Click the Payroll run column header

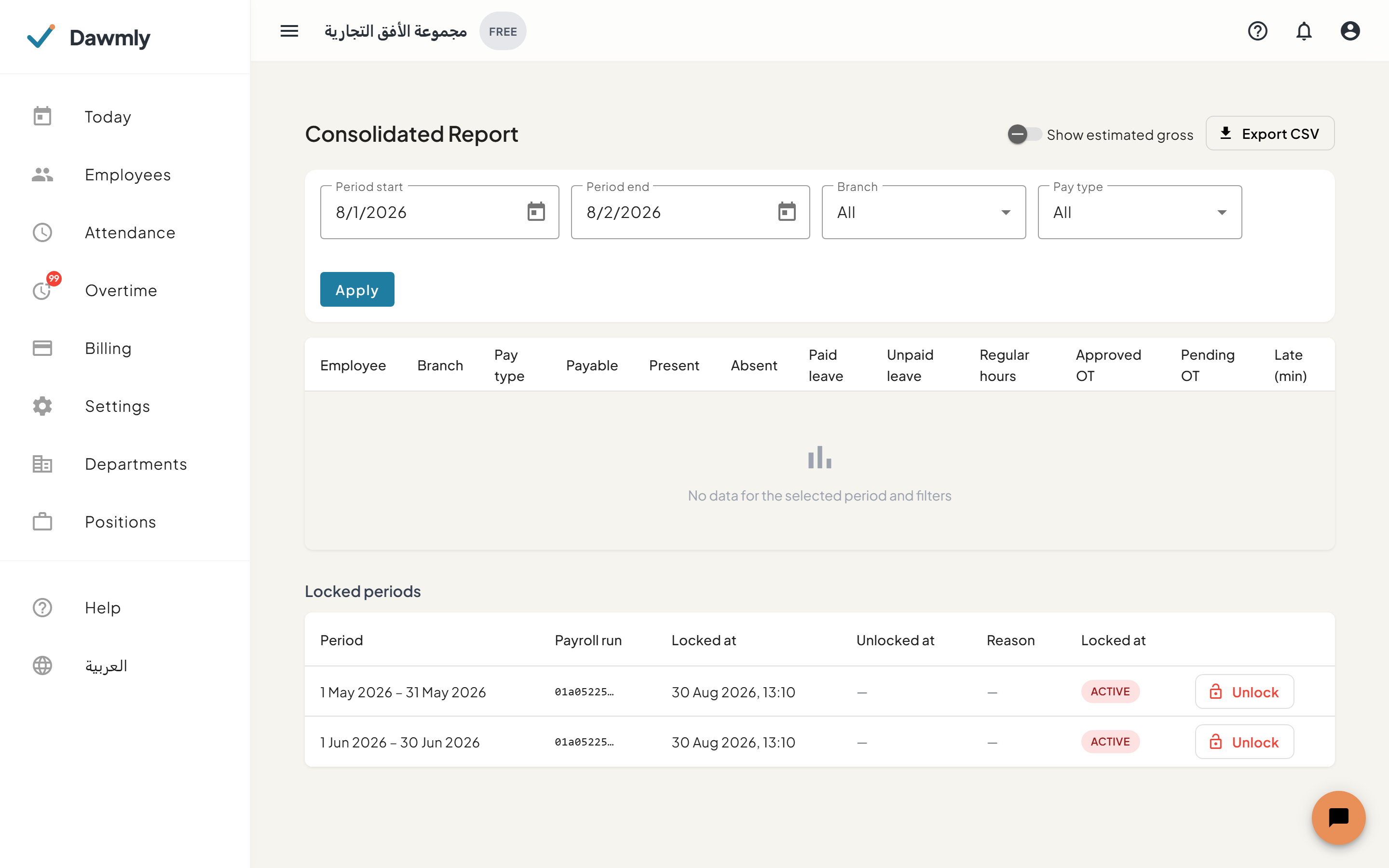(x=588, y=640)
